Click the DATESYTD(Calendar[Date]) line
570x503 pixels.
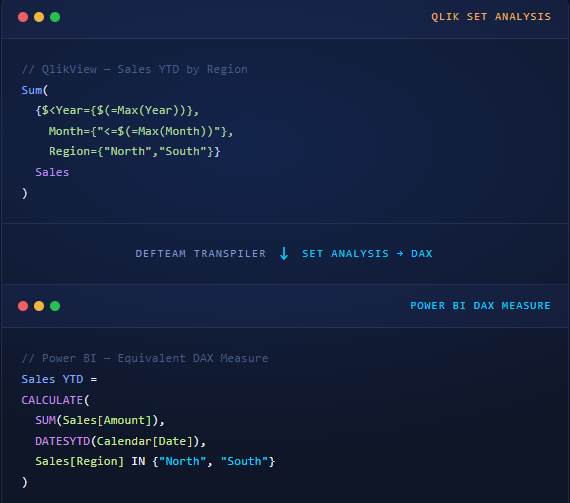pyautogui.click(x=121, y=441)
